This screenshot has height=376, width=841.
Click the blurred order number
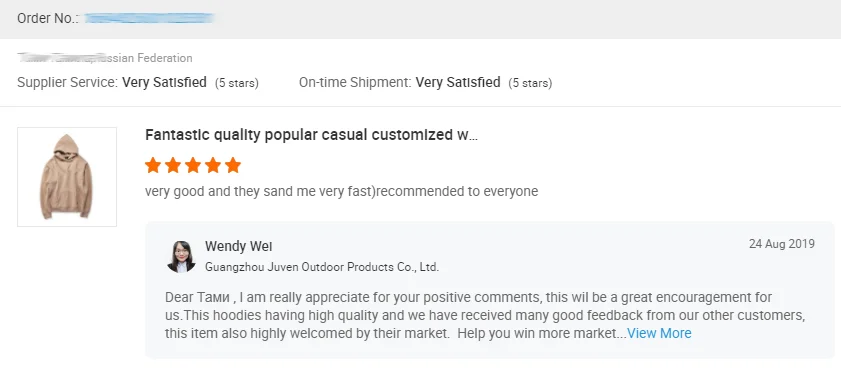pyautogui.click(x=150, y=18)
